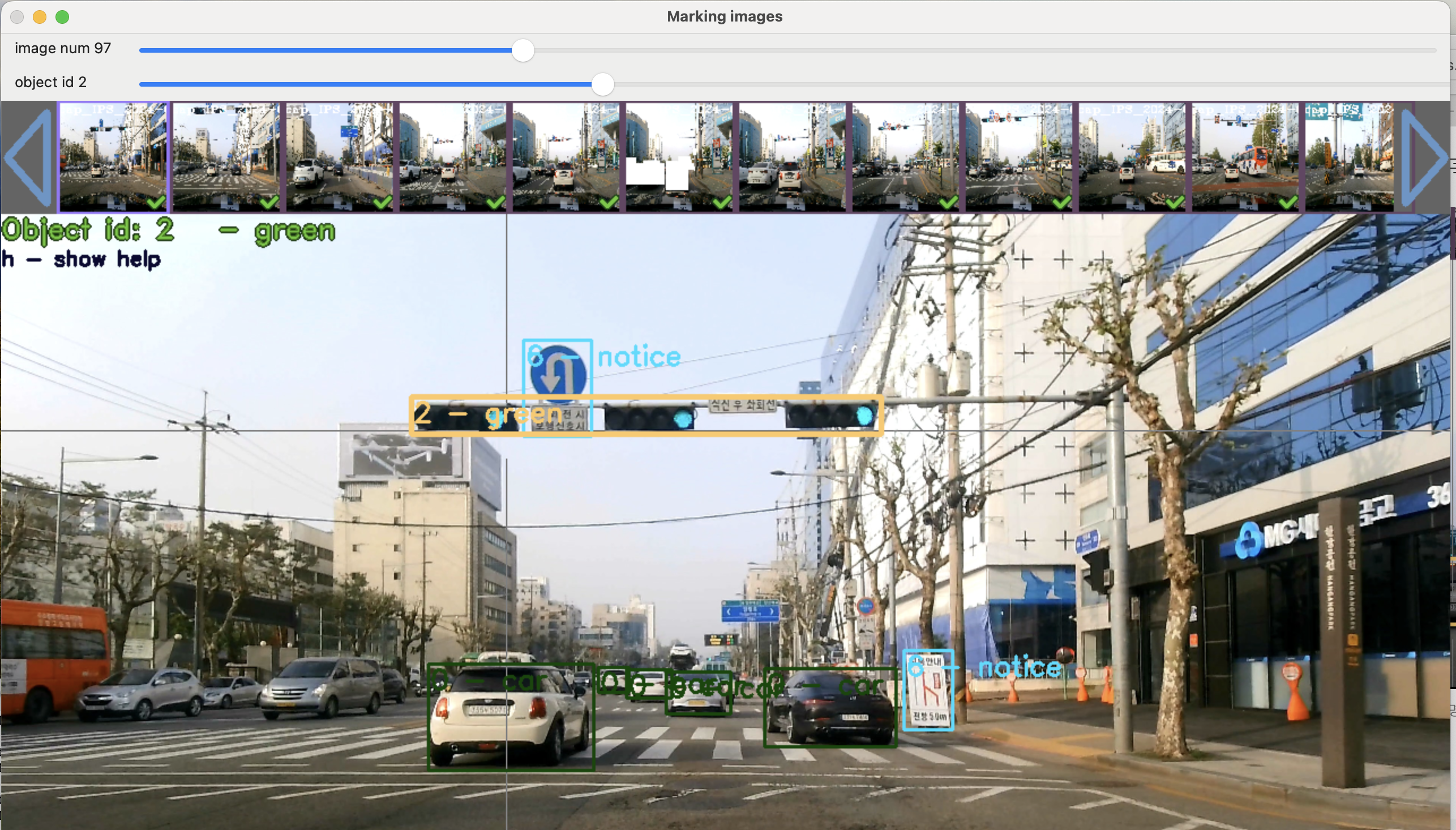Click the object id slider handle
The width and height of the screenshot is (1456, 830).
coord(602,84)
